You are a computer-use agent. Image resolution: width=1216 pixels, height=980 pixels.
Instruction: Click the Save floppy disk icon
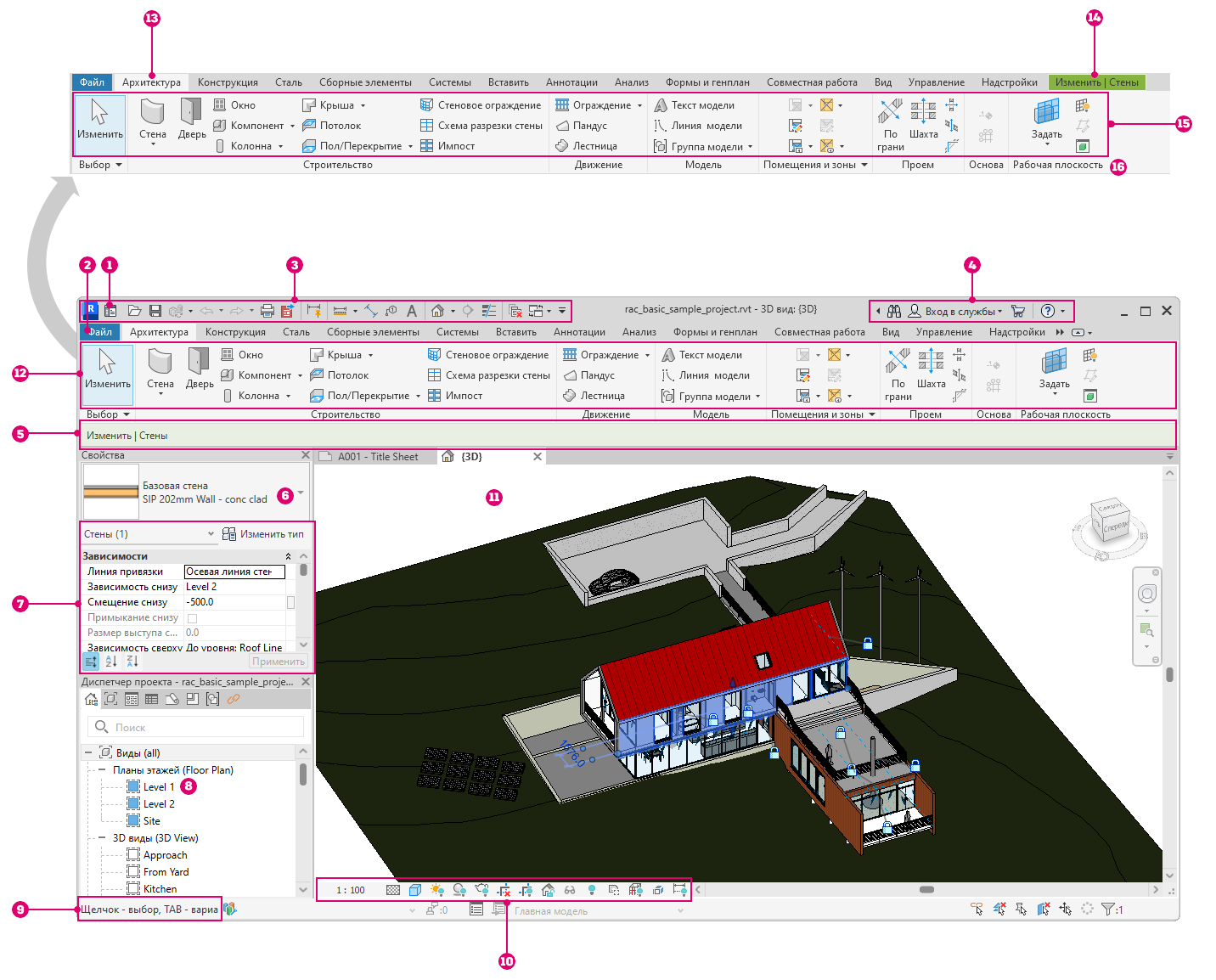click(x=155, y=311)
